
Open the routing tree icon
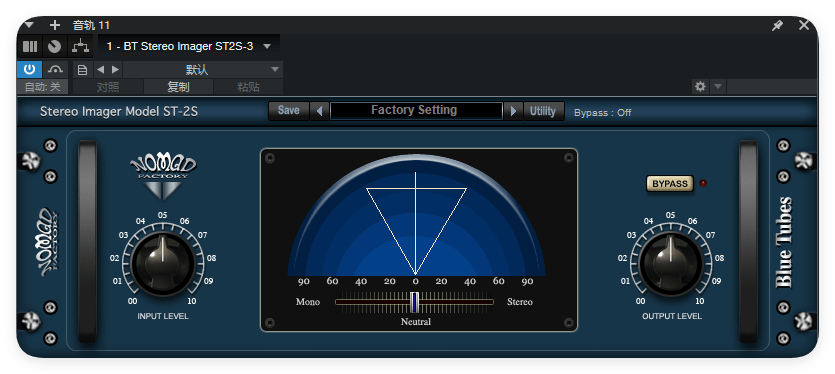[x=80, y=47]
